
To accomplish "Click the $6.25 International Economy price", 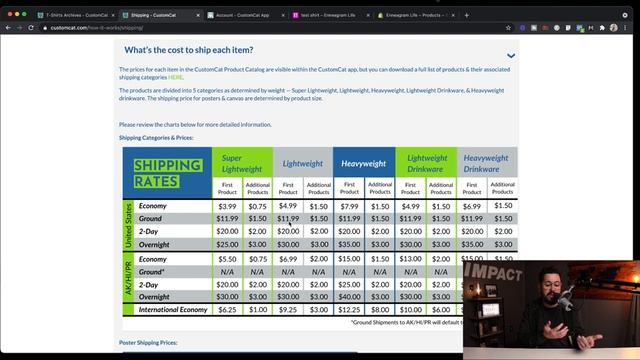I will pyautogui.click(x=227, y=309).
